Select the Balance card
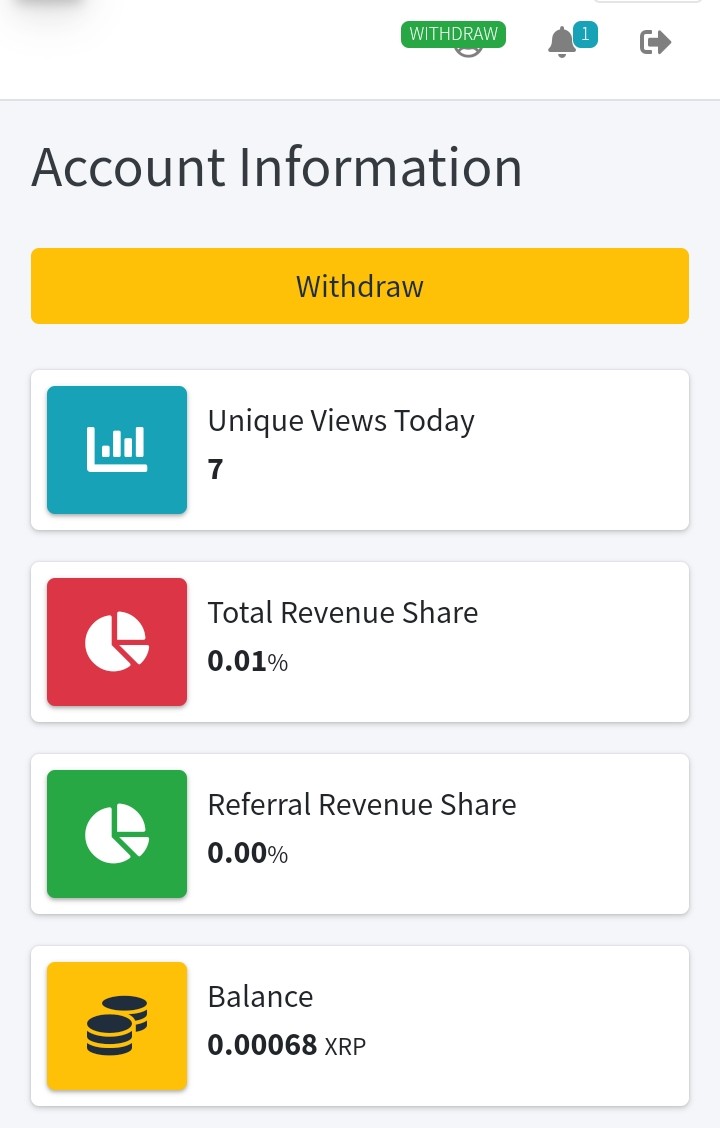 tap(360, 1026)
